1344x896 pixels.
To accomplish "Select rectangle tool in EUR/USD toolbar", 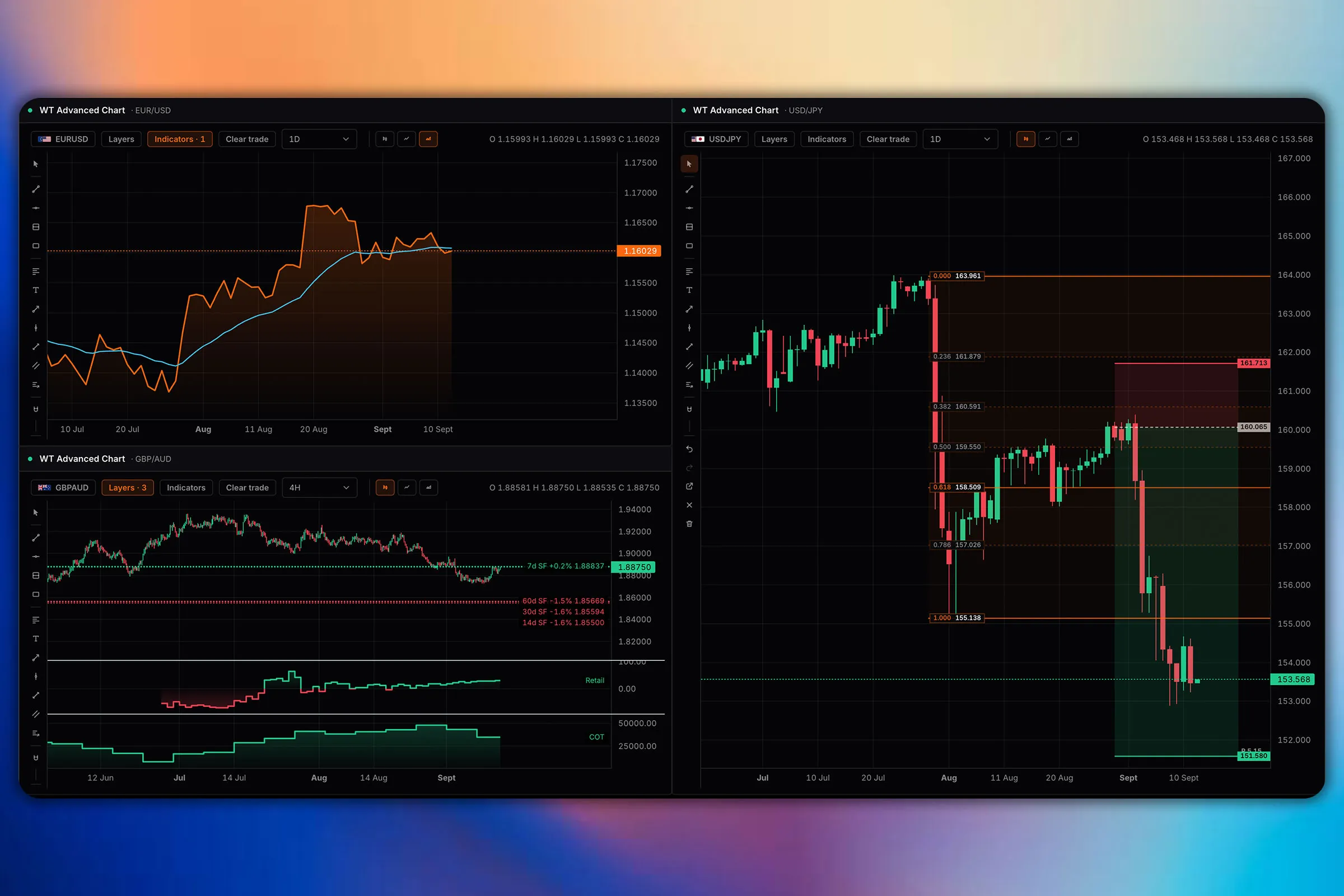I will (x=35, y=246).
